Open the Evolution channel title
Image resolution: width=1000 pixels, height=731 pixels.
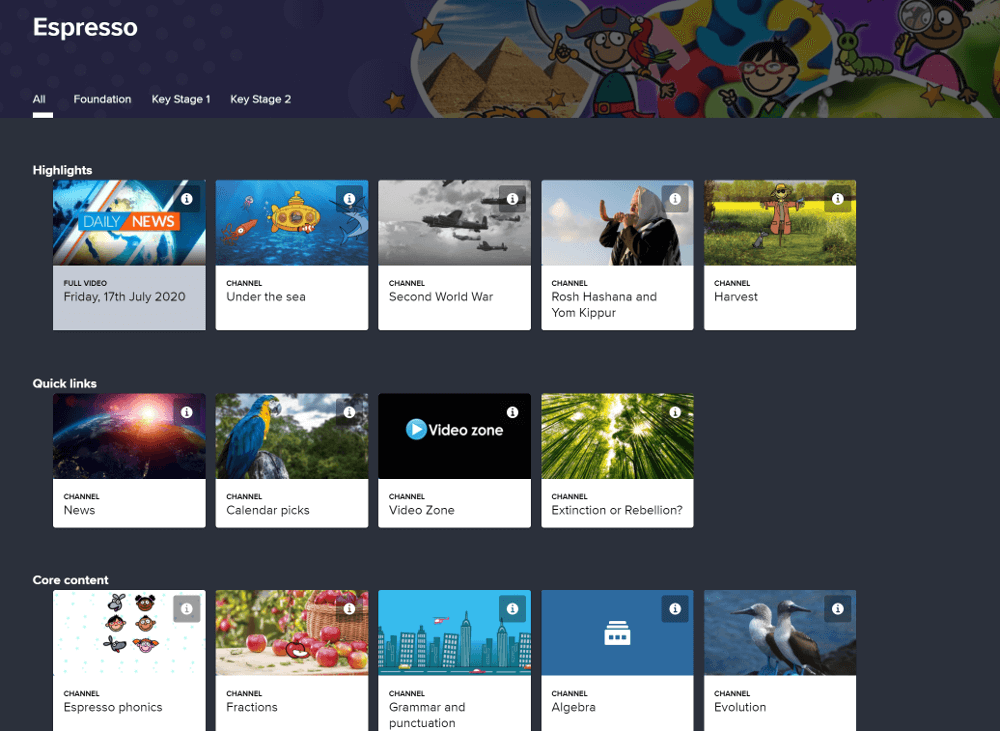tap(740, 707)
